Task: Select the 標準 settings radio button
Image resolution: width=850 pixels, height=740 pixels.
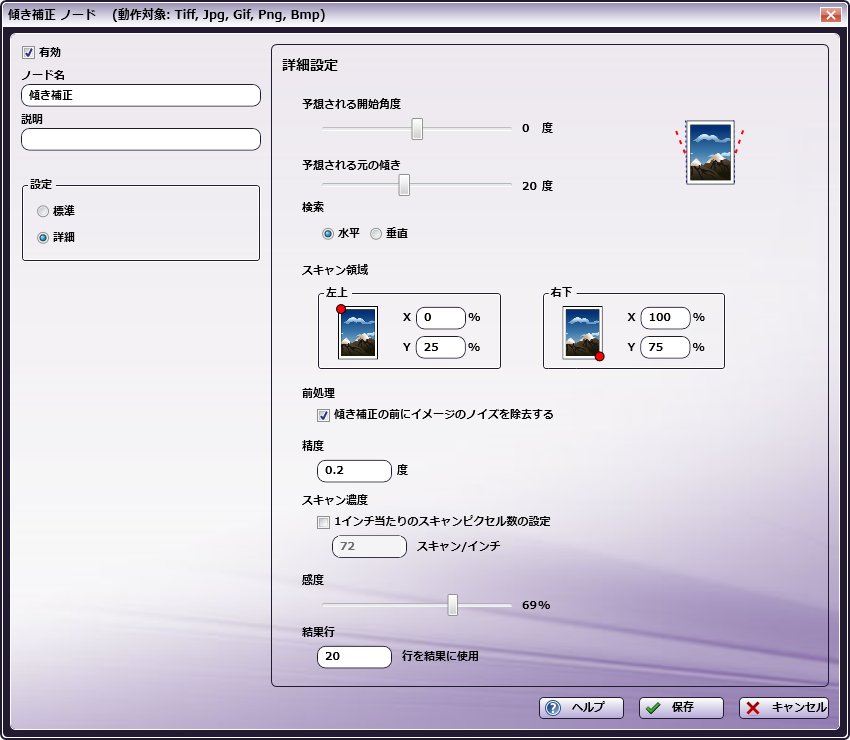Action: pyautogui.click(x=43, y=211)
